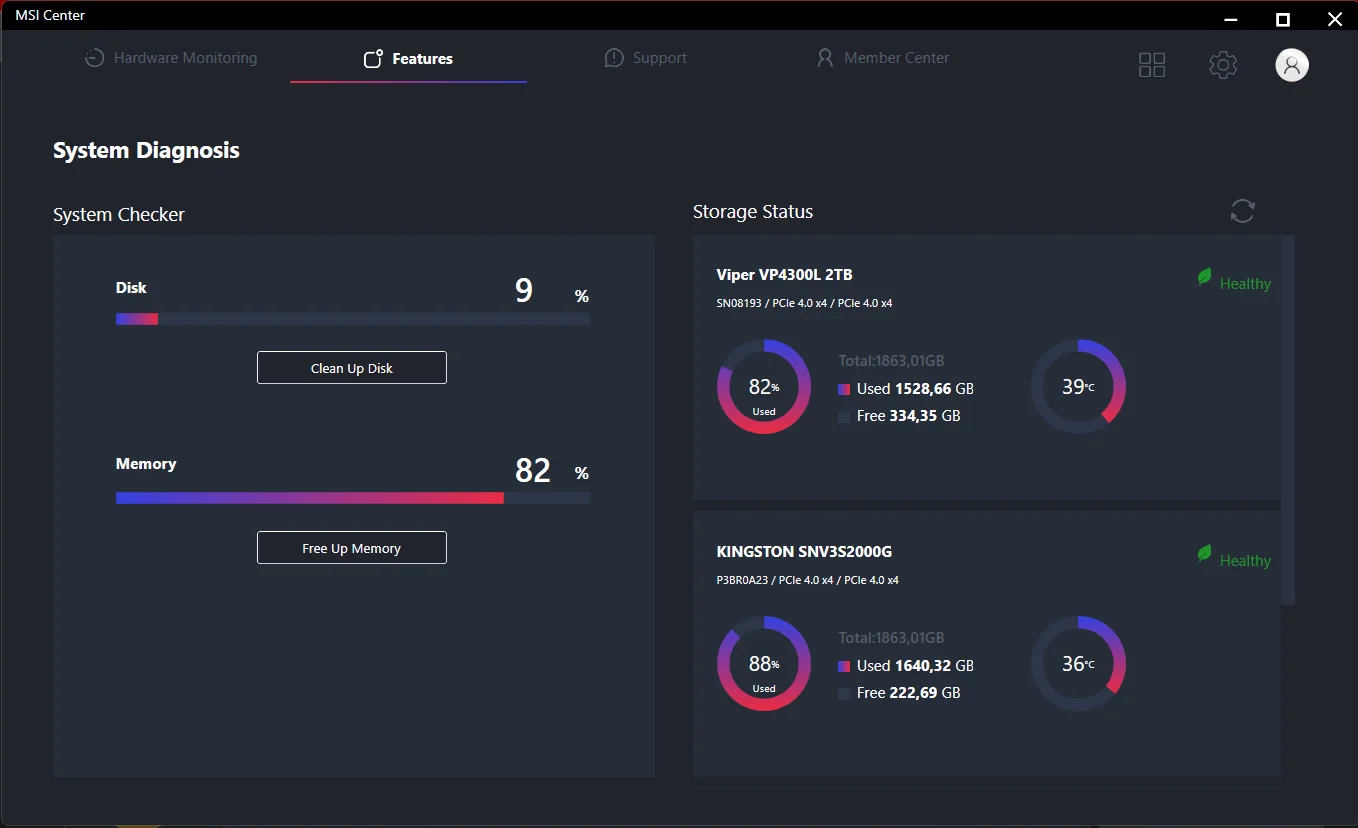This screenshot has height=828, width=1358.
Task: Click the Hardware Monitoring gauge icon
Action: 94,58
